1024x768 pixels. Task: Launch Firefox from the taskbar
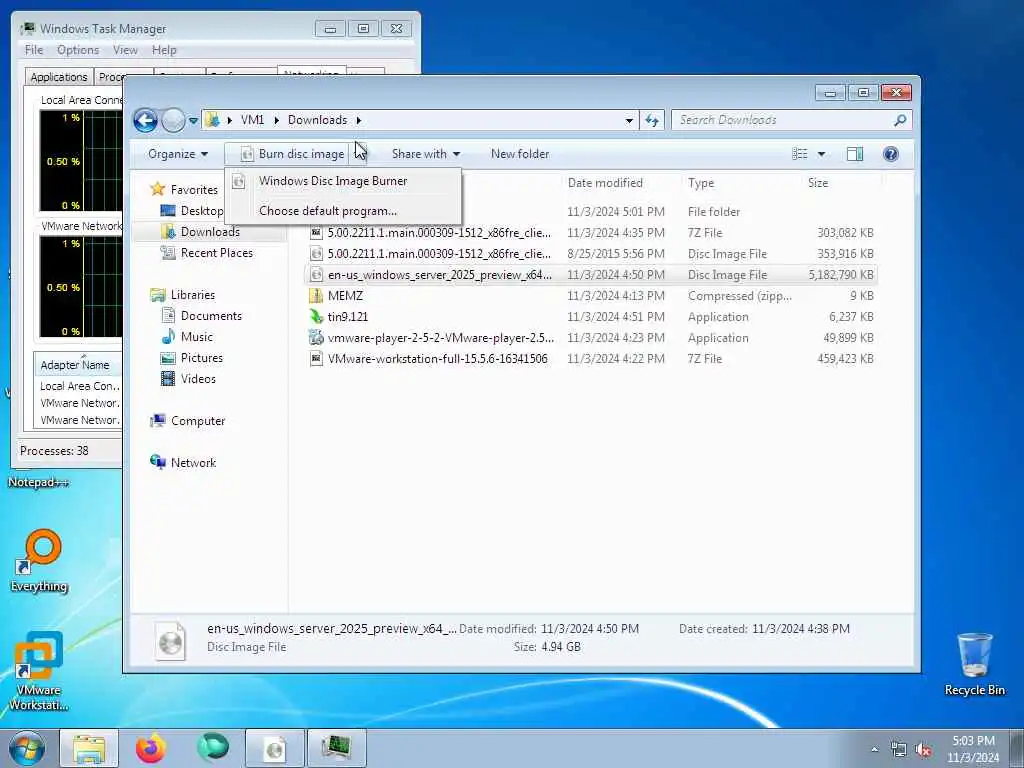pos(151,749)
